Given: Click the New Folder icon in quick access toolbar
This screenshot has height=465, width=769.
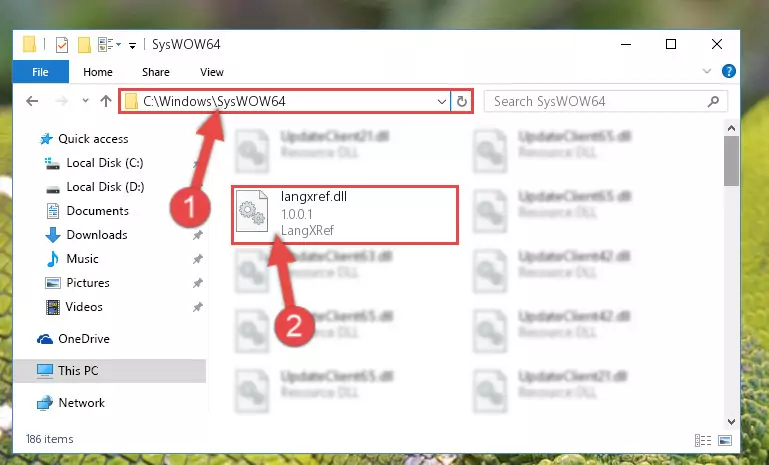Looking at the screenshot, I should [x=84, y=45].
